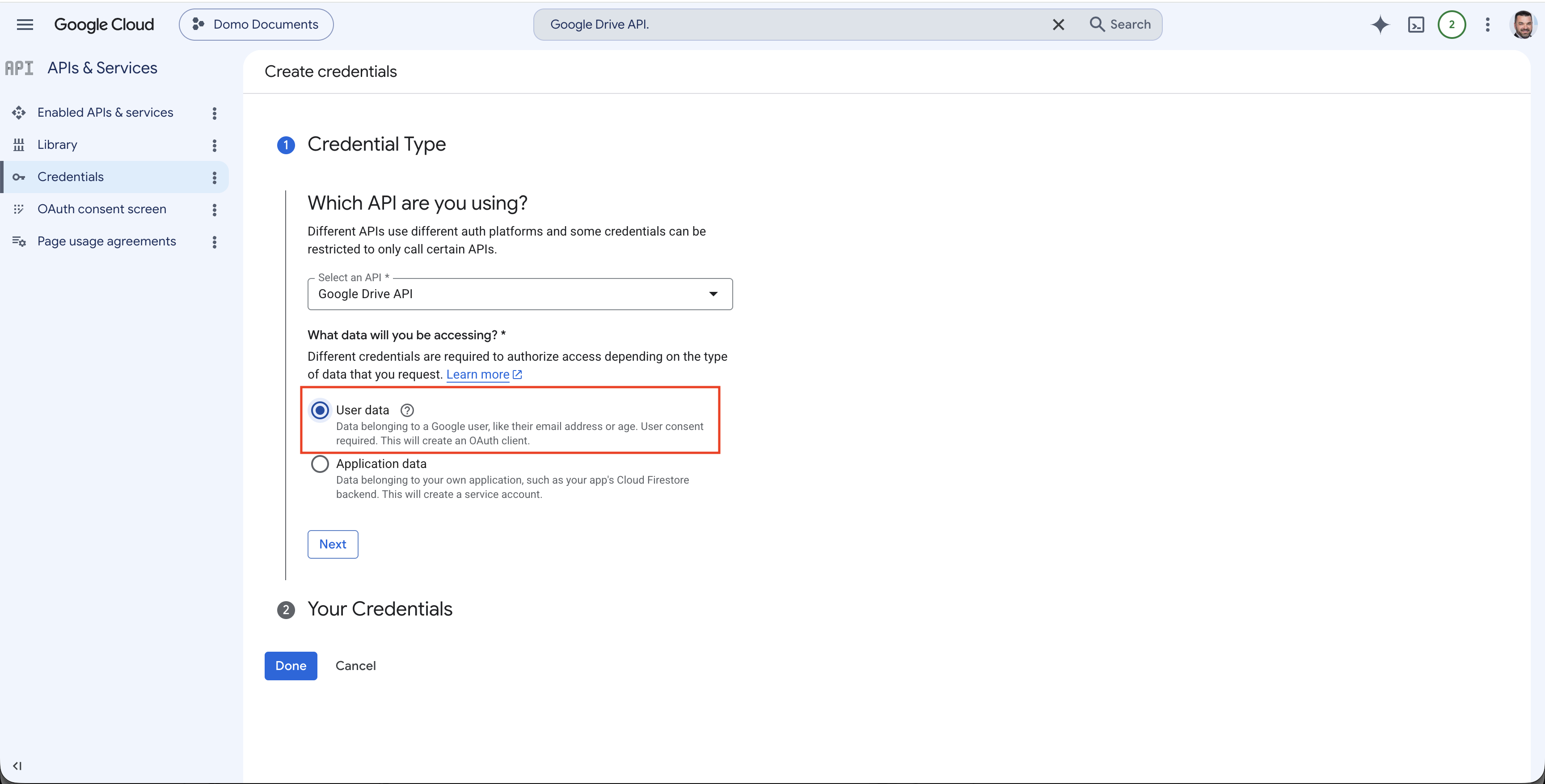1545x784 pixels.
Task: Expand the Select an API dropdown
Action: [520, 294]
